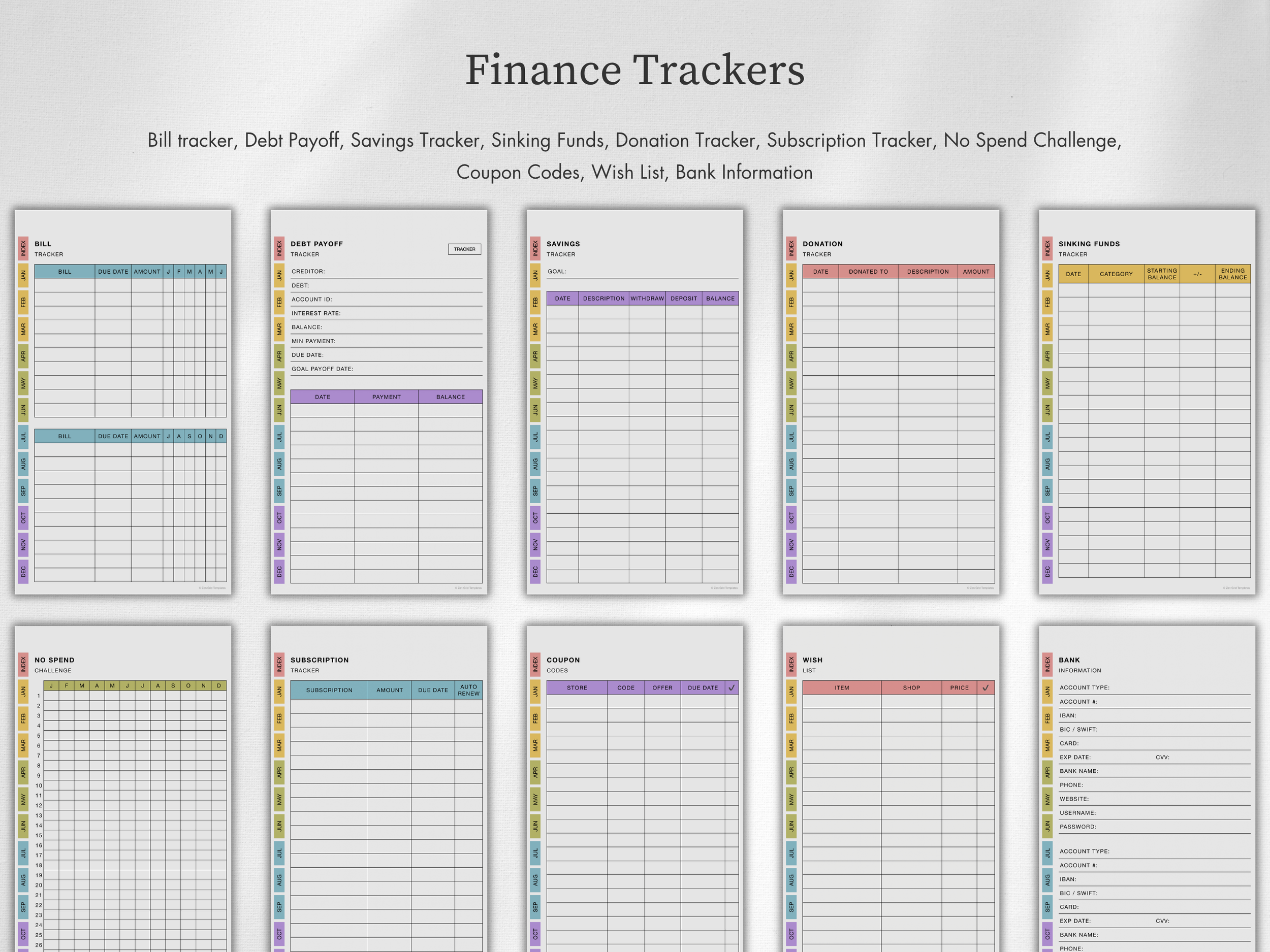Click the INTEREST RATE field on Debt Payoff
Viewport: 1270px width, 952px height.
[387, 313]
